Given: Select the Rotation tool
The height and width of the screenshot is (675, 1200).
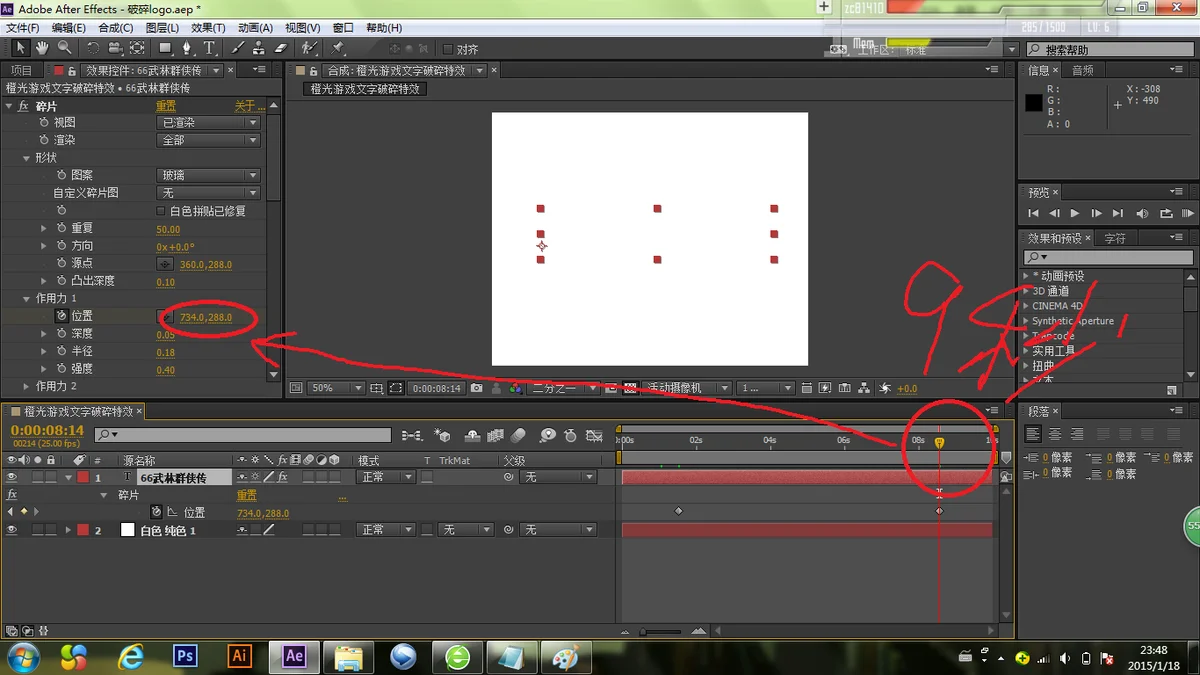Looking at the screenshot, I should click(92, 48).
